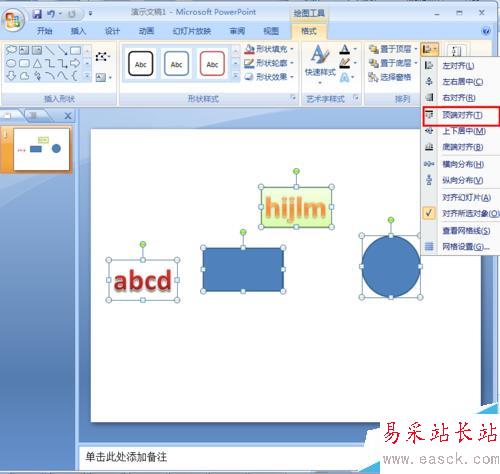500x474 pixels.
Task: Switch to the 插入 (Insert) tab
Action: pos(78,31)
